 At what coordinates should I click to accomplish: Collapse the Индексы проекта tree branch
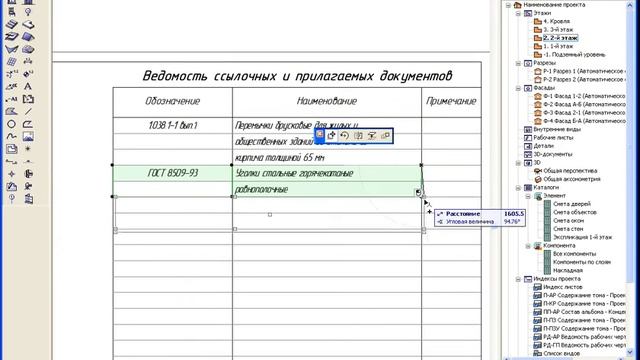tap(518, 279)
